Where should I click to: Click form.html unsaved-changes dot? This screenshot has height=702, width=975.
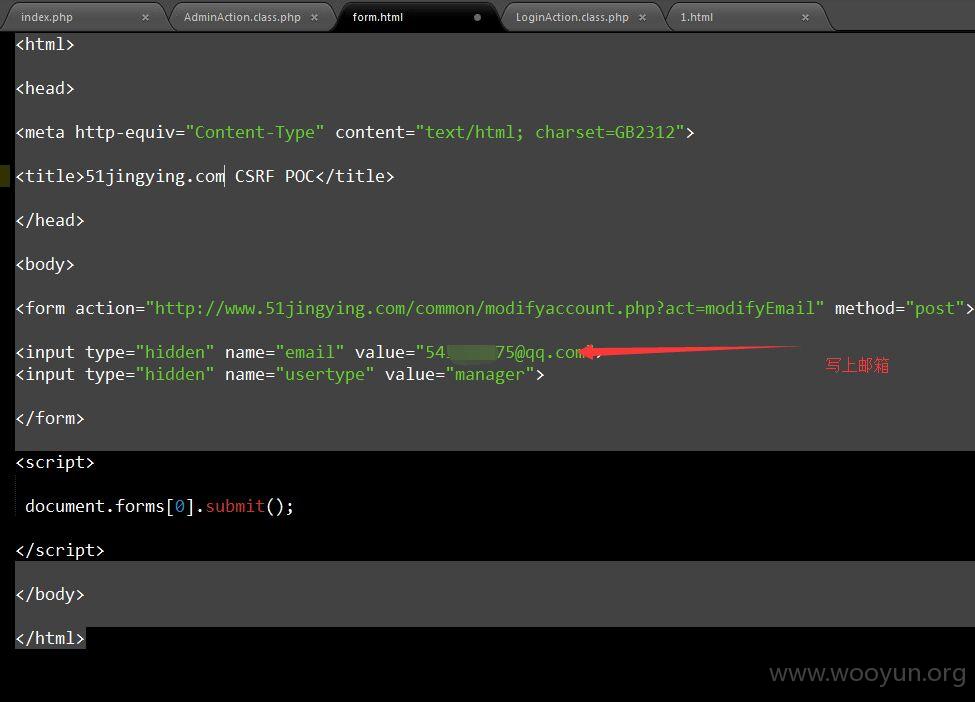(x=477, y=17)
